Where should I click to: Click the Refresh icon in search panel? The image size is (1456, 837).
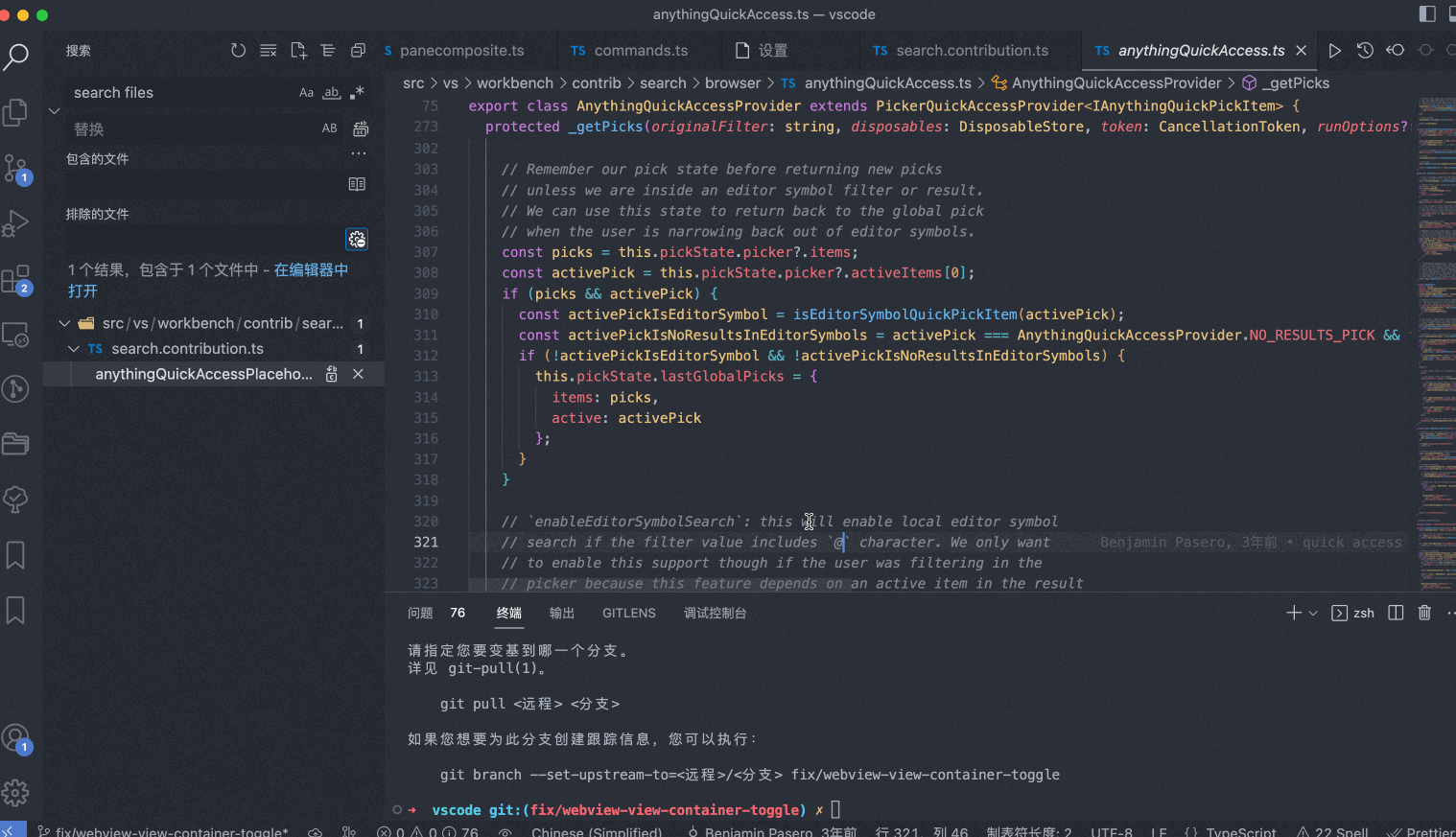pos(237,51)
